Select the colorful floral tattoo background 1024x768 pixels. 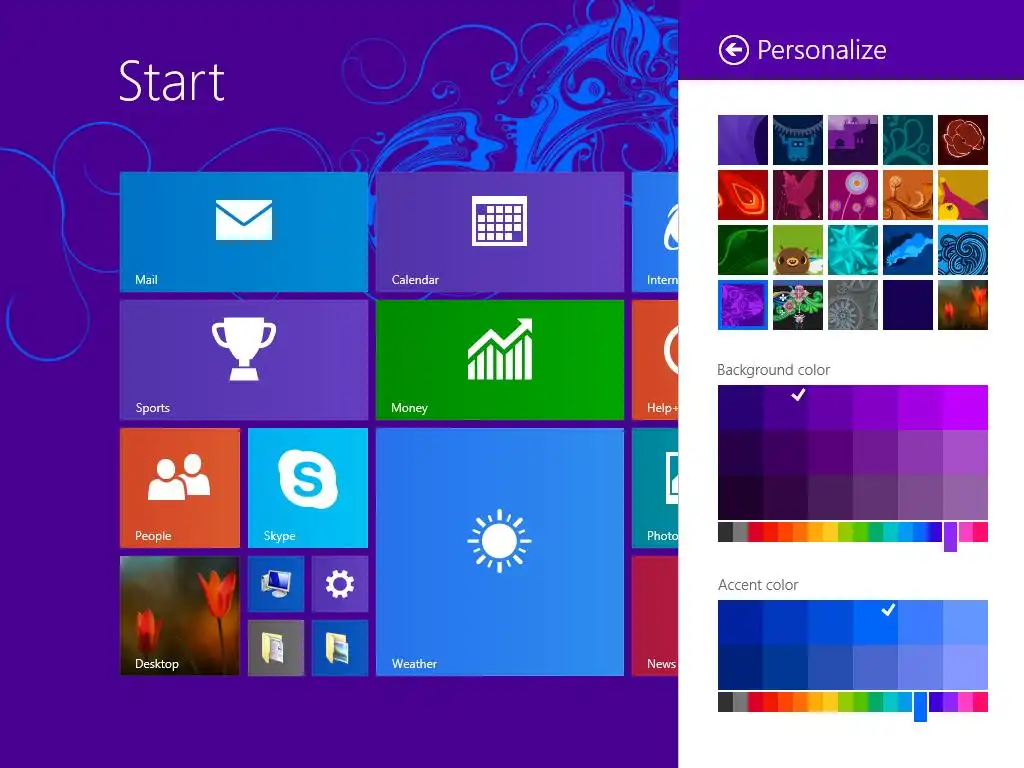click(x=797, y=305)
